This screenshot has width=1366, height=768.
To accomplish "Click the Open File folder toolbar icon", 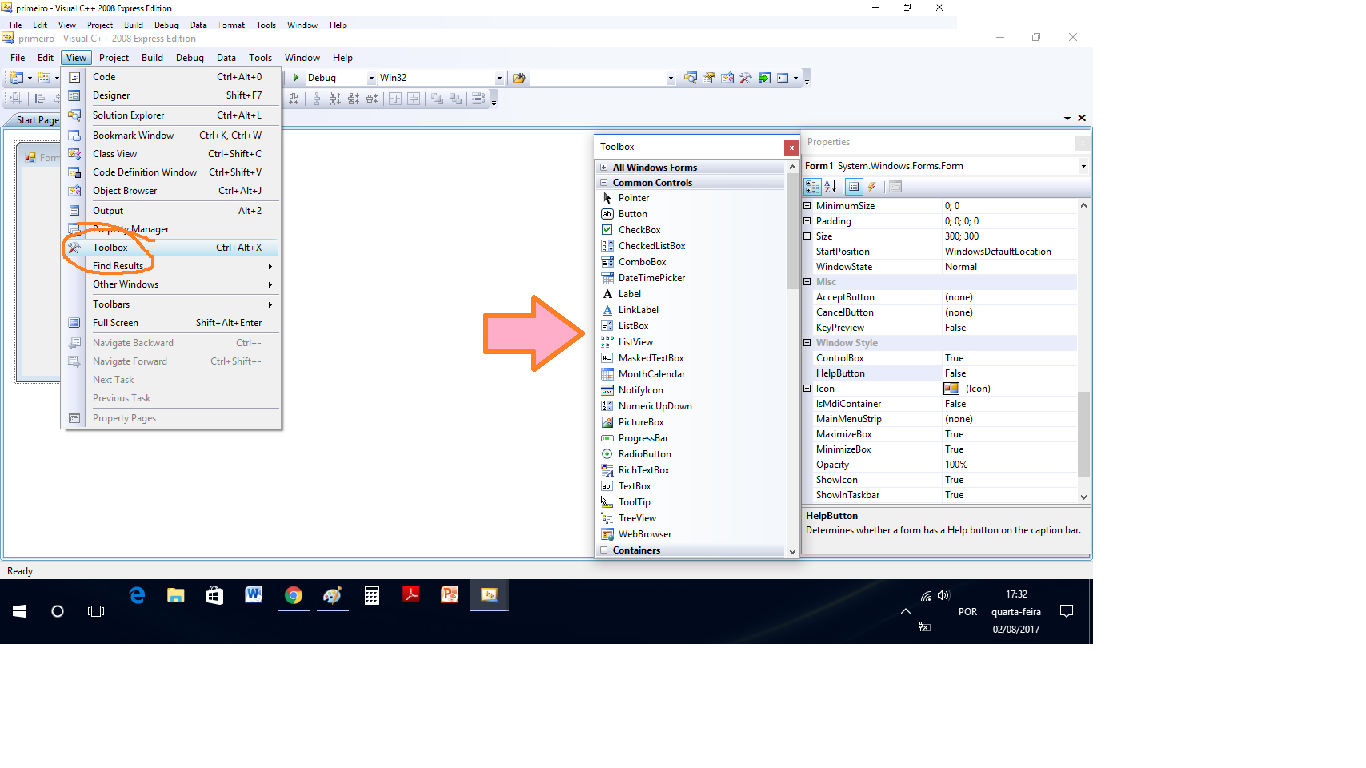I will point(519,78).
